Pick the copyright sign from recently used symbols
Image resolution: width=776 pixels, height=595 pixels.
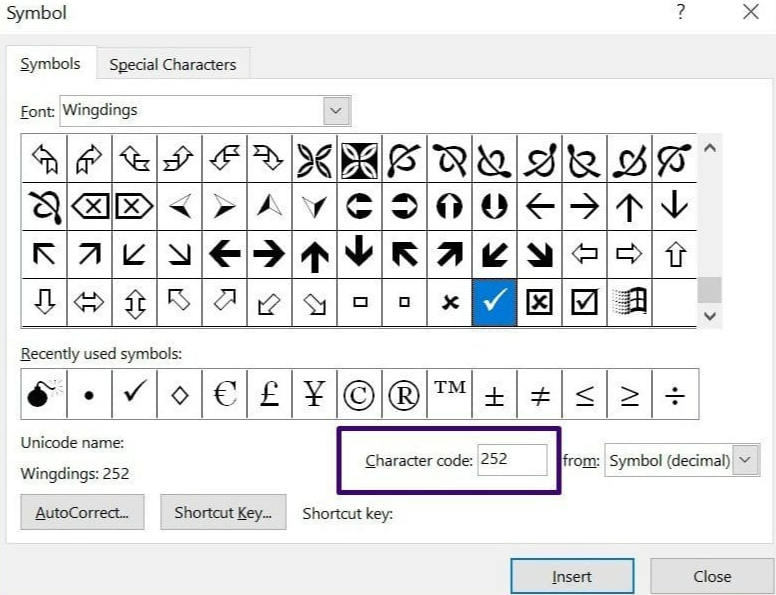point(359,394)
